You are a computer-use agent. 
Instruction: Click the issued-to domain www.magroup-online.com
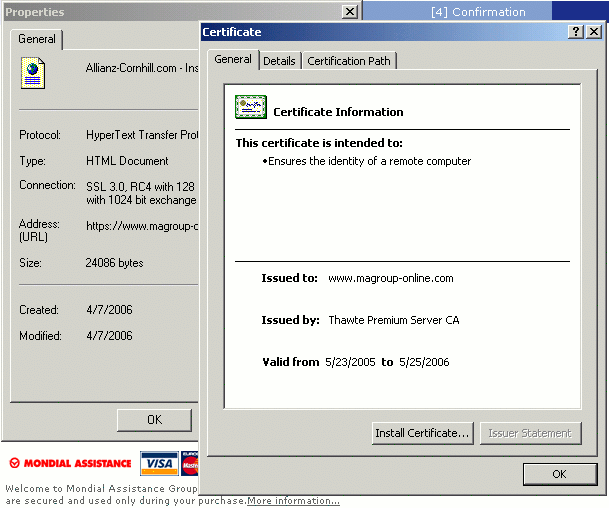(x=391, y=278)
